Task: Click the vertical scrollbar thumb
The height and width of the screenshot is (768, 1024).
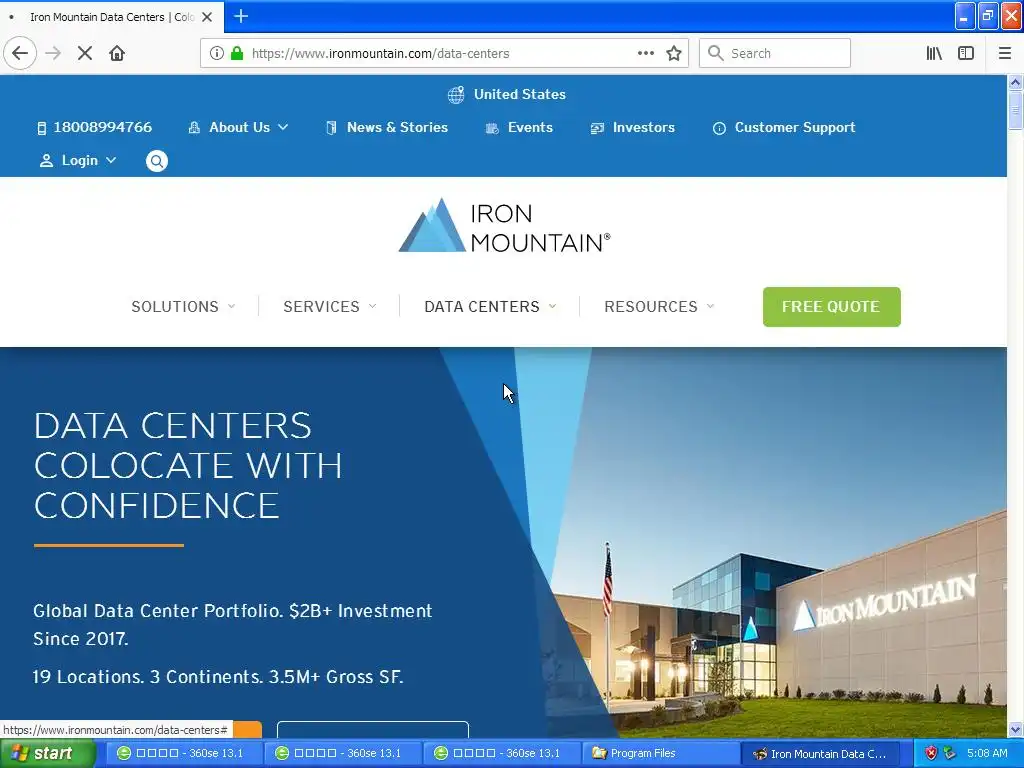Action: pos(1015,110)
